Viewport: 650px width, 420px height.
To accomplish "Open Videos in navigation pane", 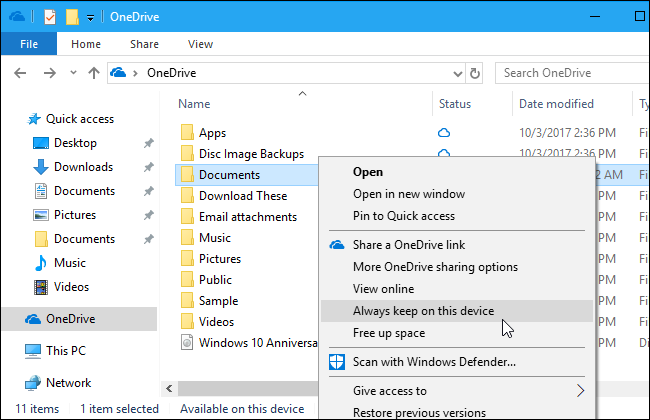I will [x=71, y=287].
